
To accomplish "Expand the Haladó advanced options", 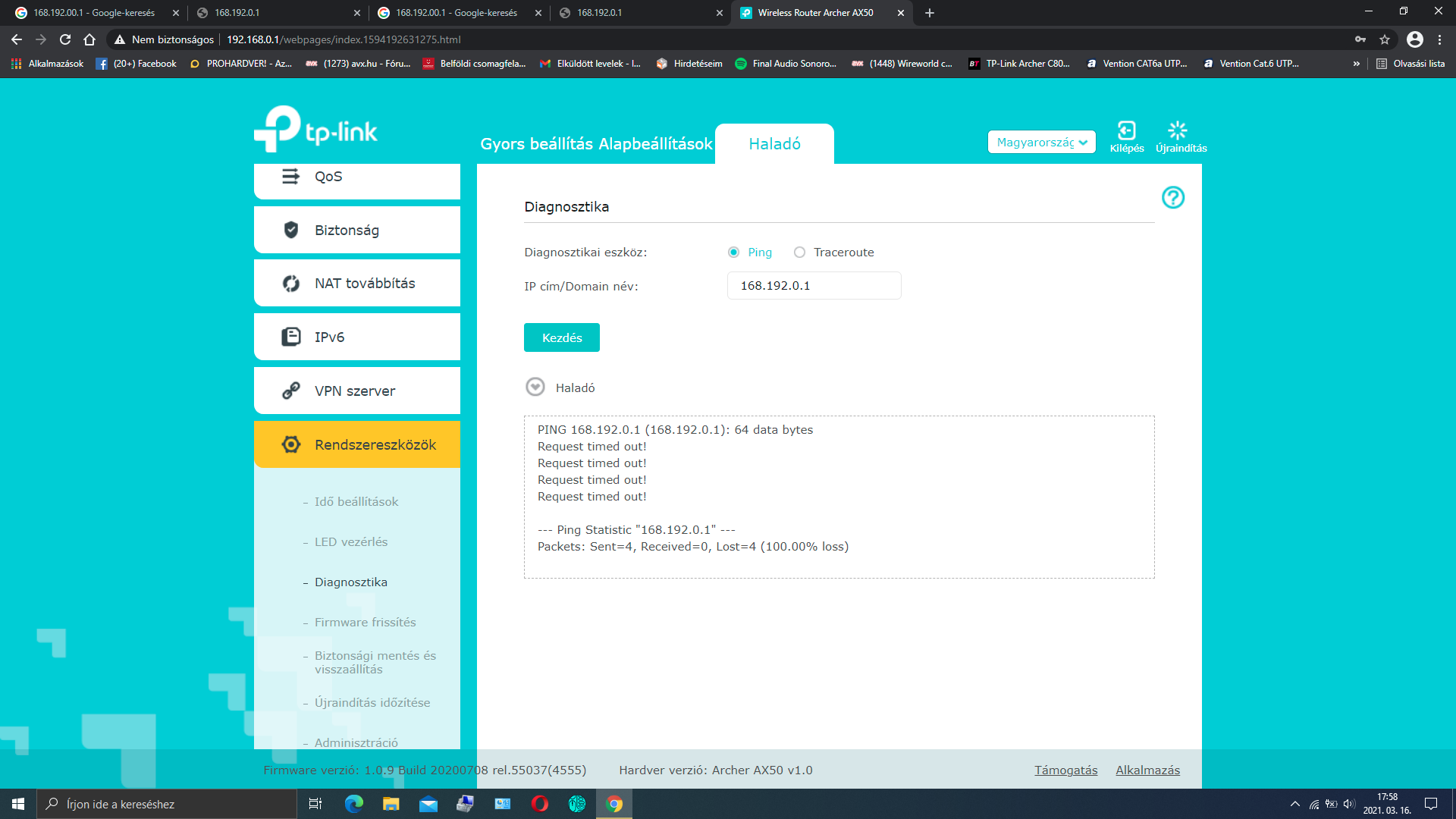I will tap(535, 388).
